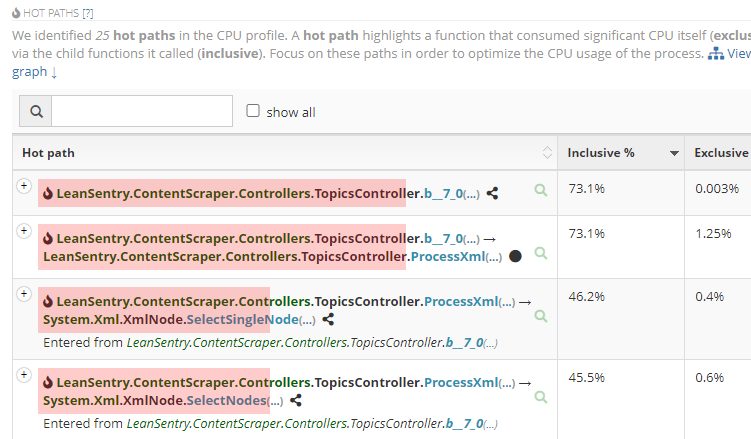Image resolution: width=751 pixels, height=439 pixels.
Task: Focus the hot path filter input field
Action: [x=142, y=112]
